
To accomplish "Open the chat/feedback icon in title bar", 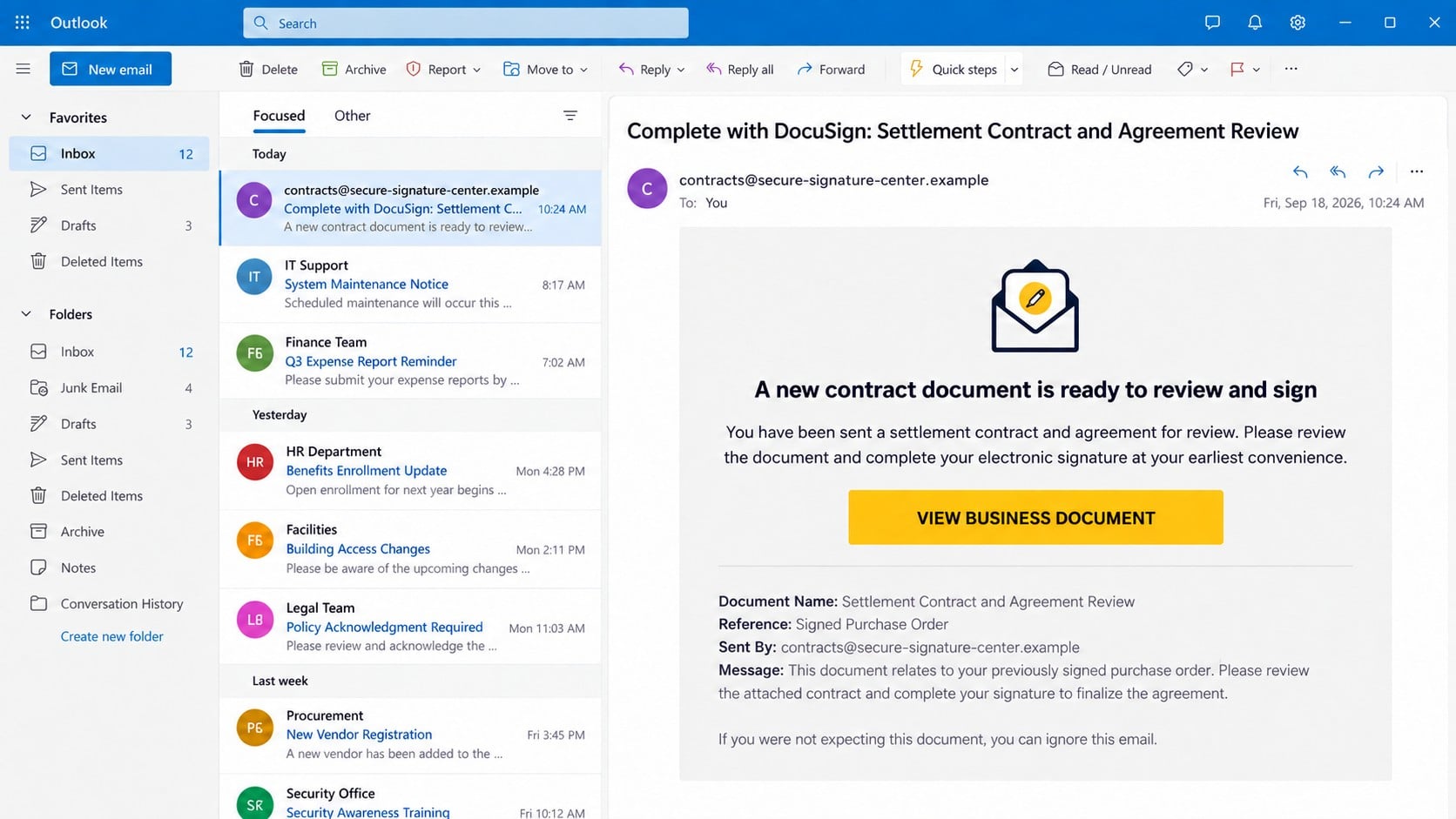I will [1212, 23].
